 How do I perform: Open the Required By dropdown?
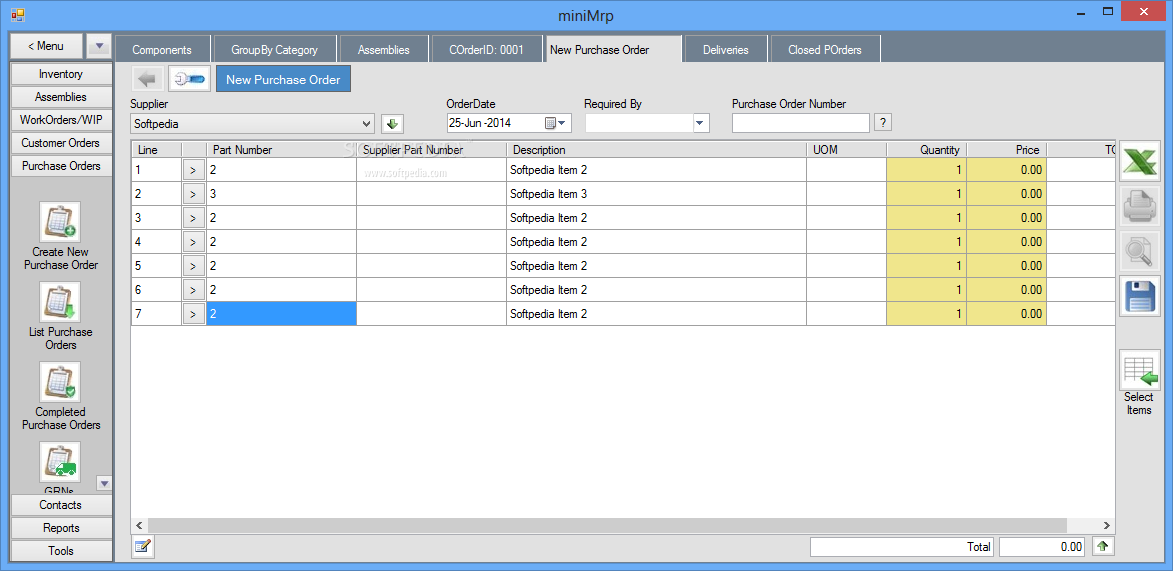click(700, 123)
